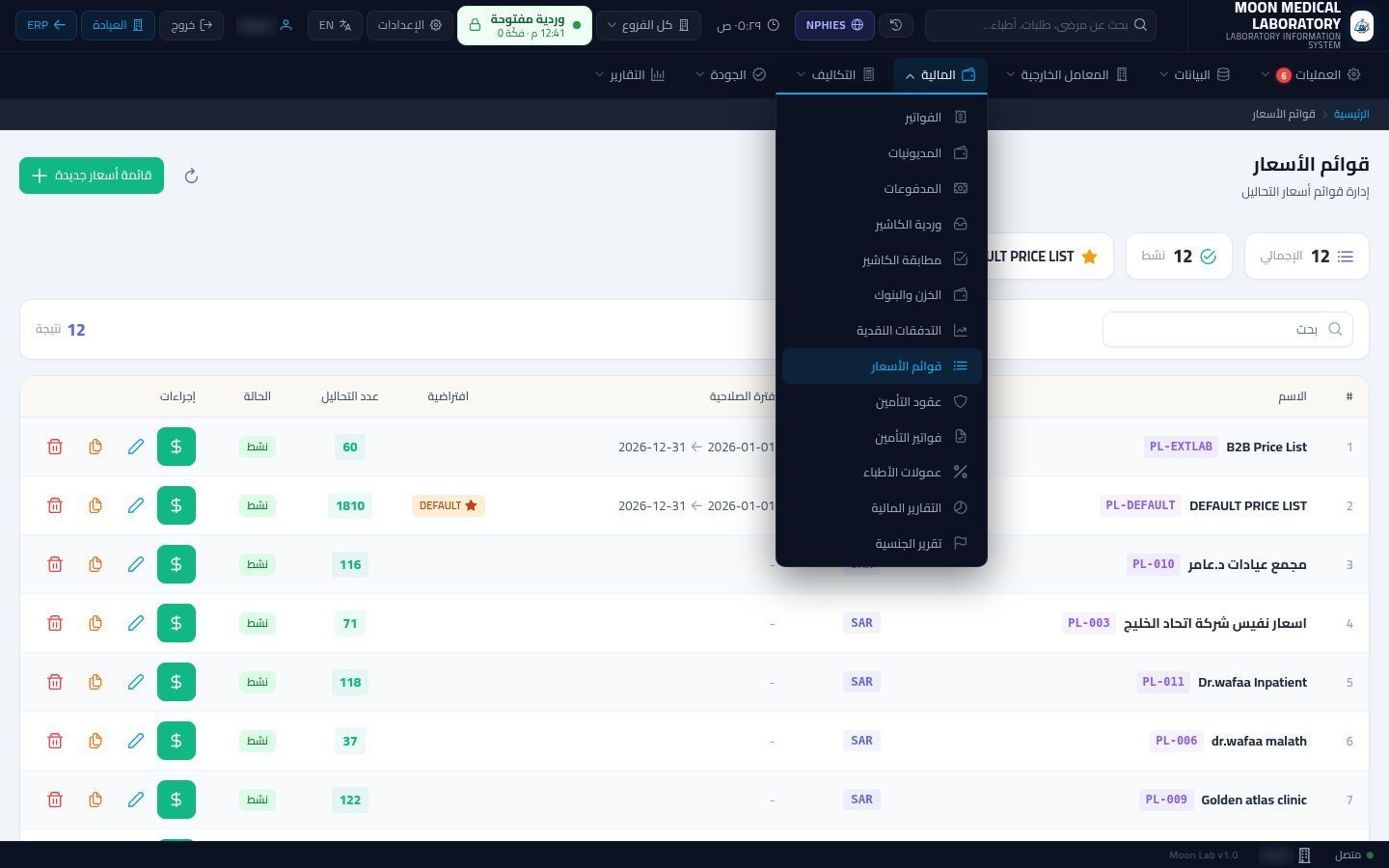Click the NPHIES button

point(834,25)
